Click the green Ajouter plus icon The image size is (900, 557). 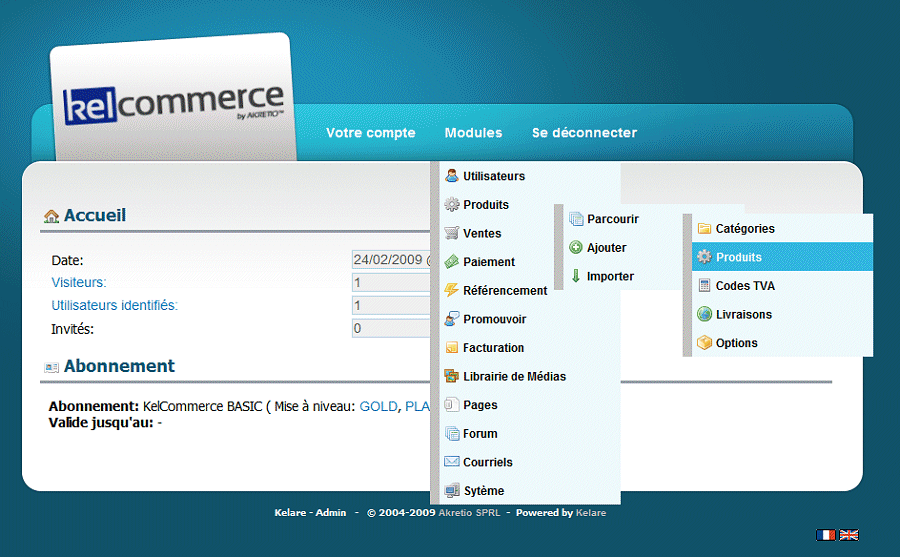pos(576,248)
